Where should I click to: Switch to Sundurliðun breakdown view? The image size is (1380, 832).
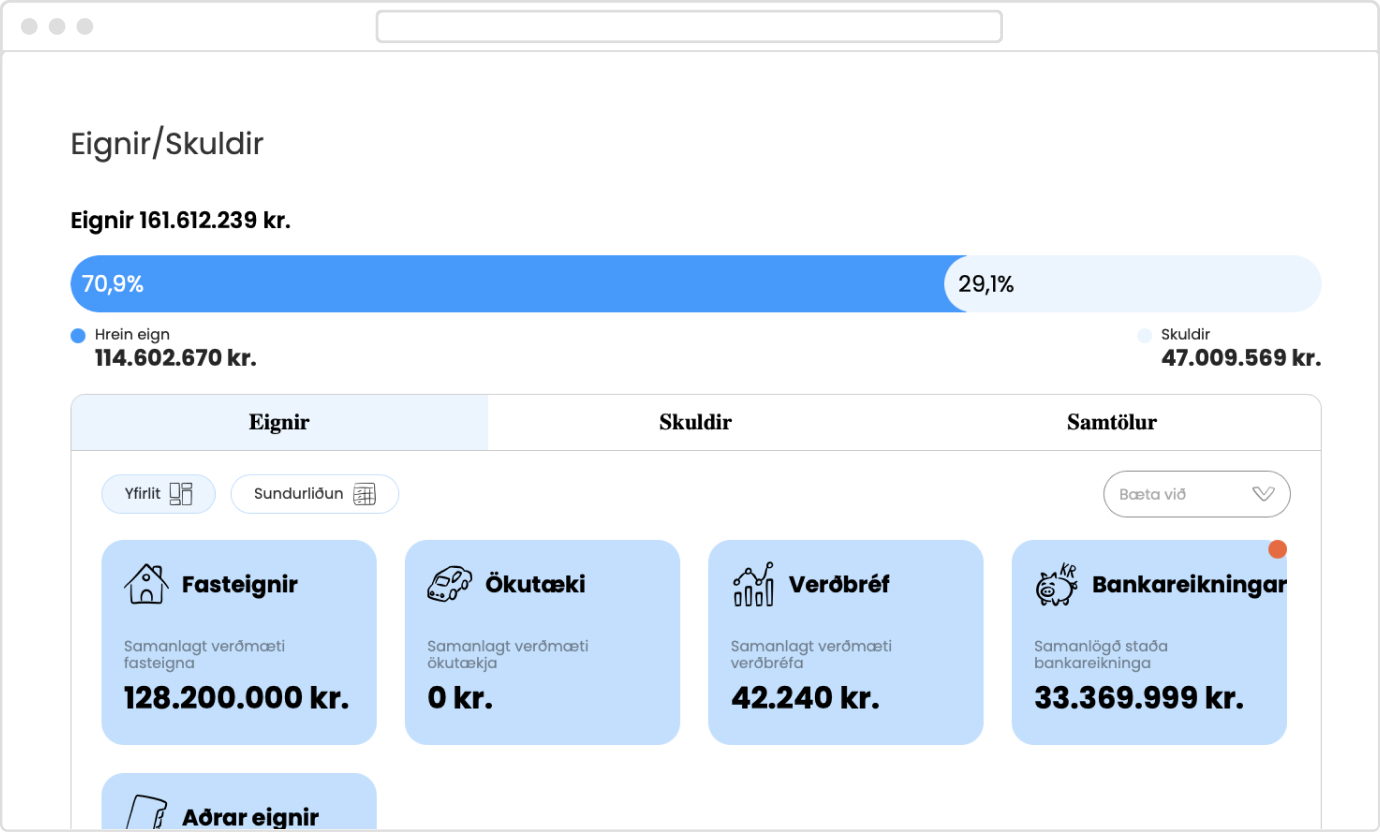point(315,494)
